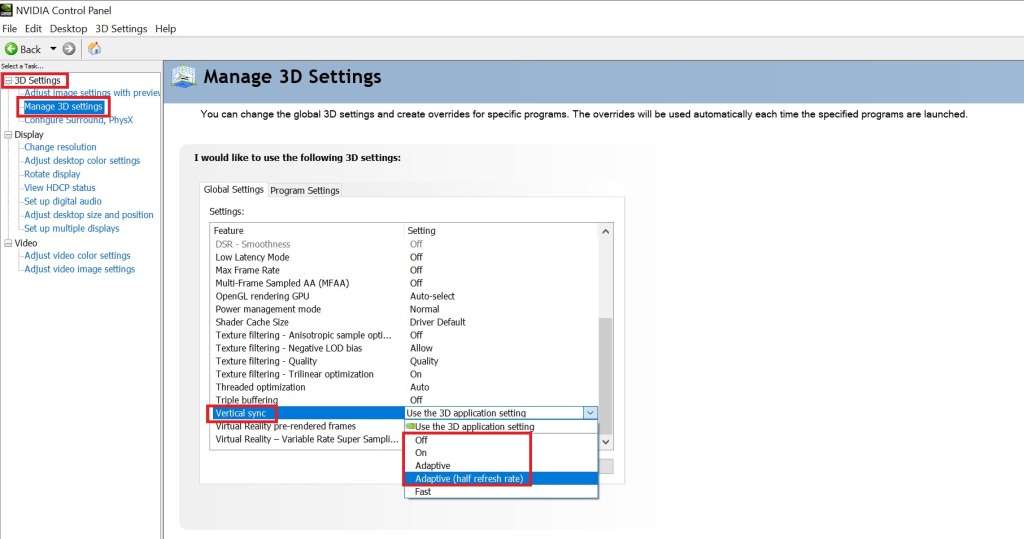Select the Threaded optimization row
This screenshot has height=539, width=1024.
click(404, 387)
